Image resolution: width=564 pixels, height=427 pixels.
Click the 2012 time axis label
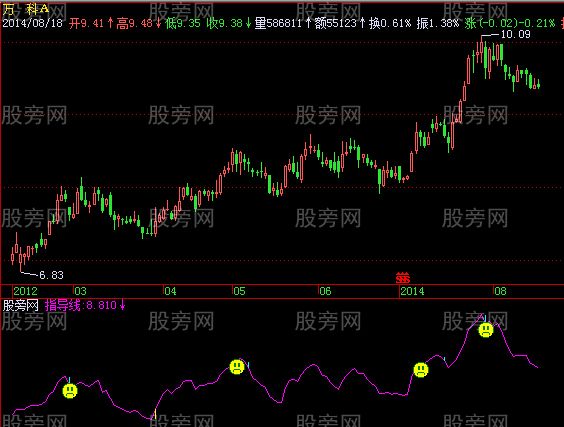tap(25, 291)
